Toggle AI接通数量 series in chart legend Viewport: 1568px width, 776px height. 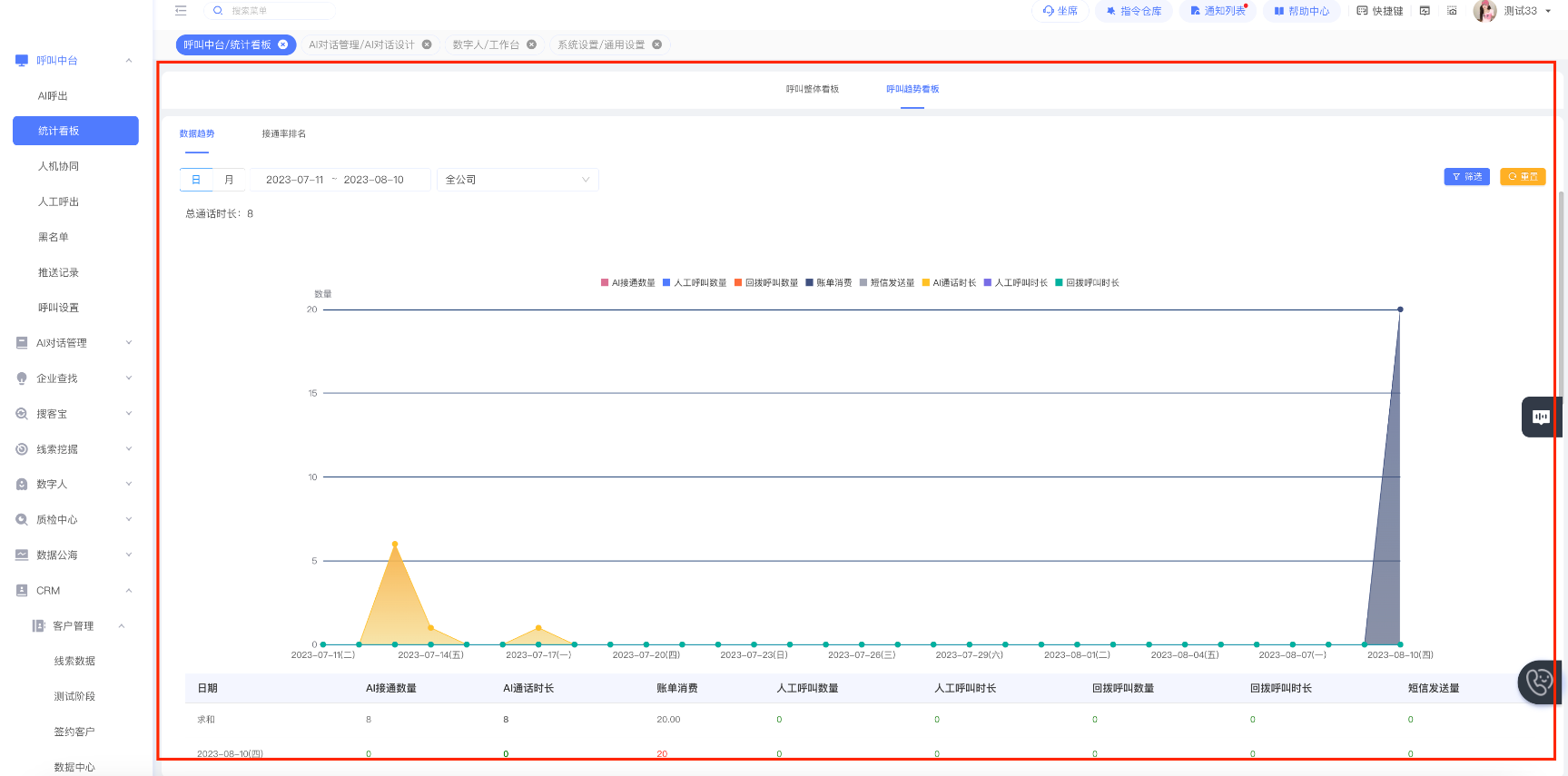627,283
